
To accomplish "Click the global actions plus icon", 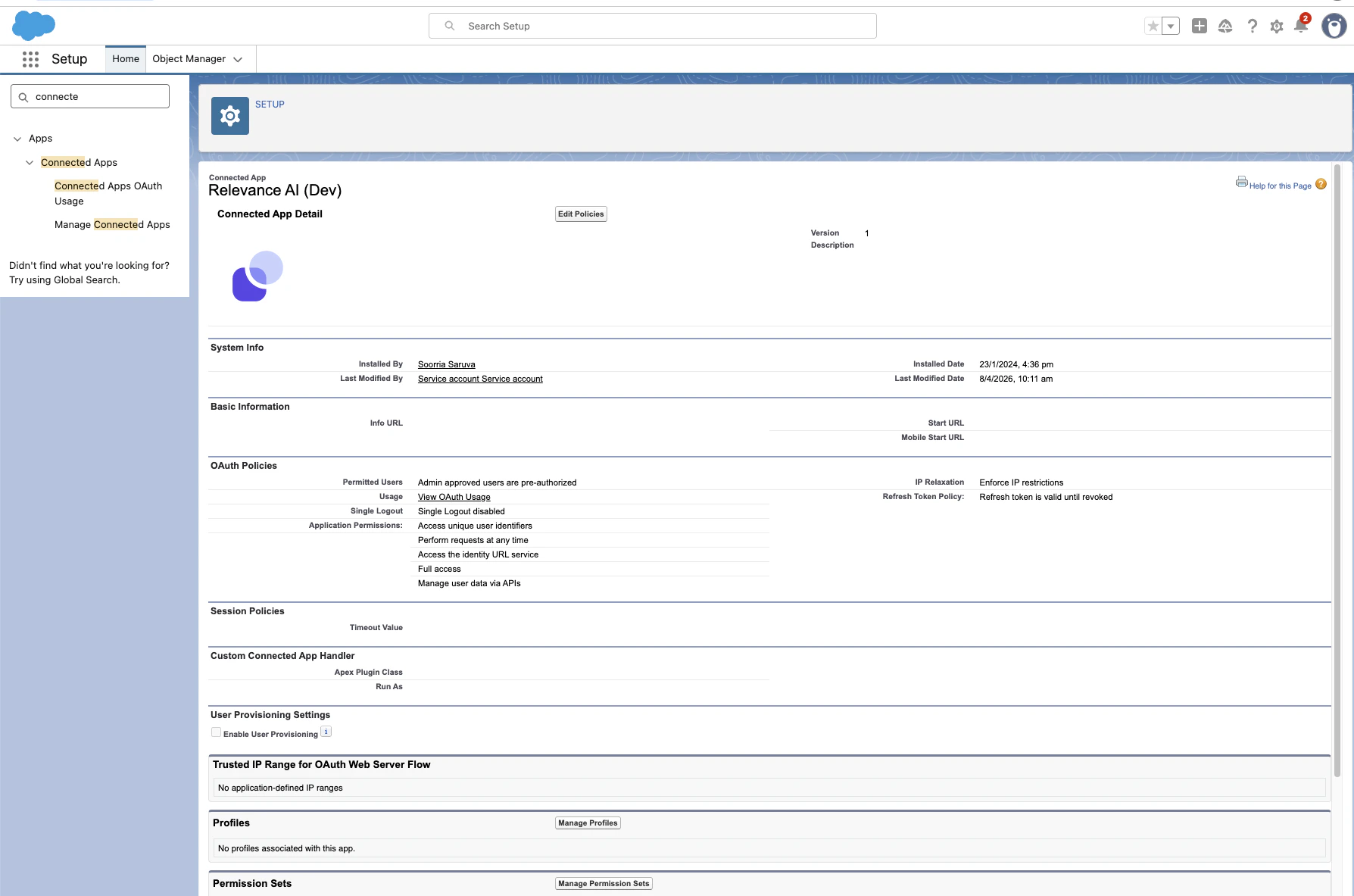I will pos(1200,26).
